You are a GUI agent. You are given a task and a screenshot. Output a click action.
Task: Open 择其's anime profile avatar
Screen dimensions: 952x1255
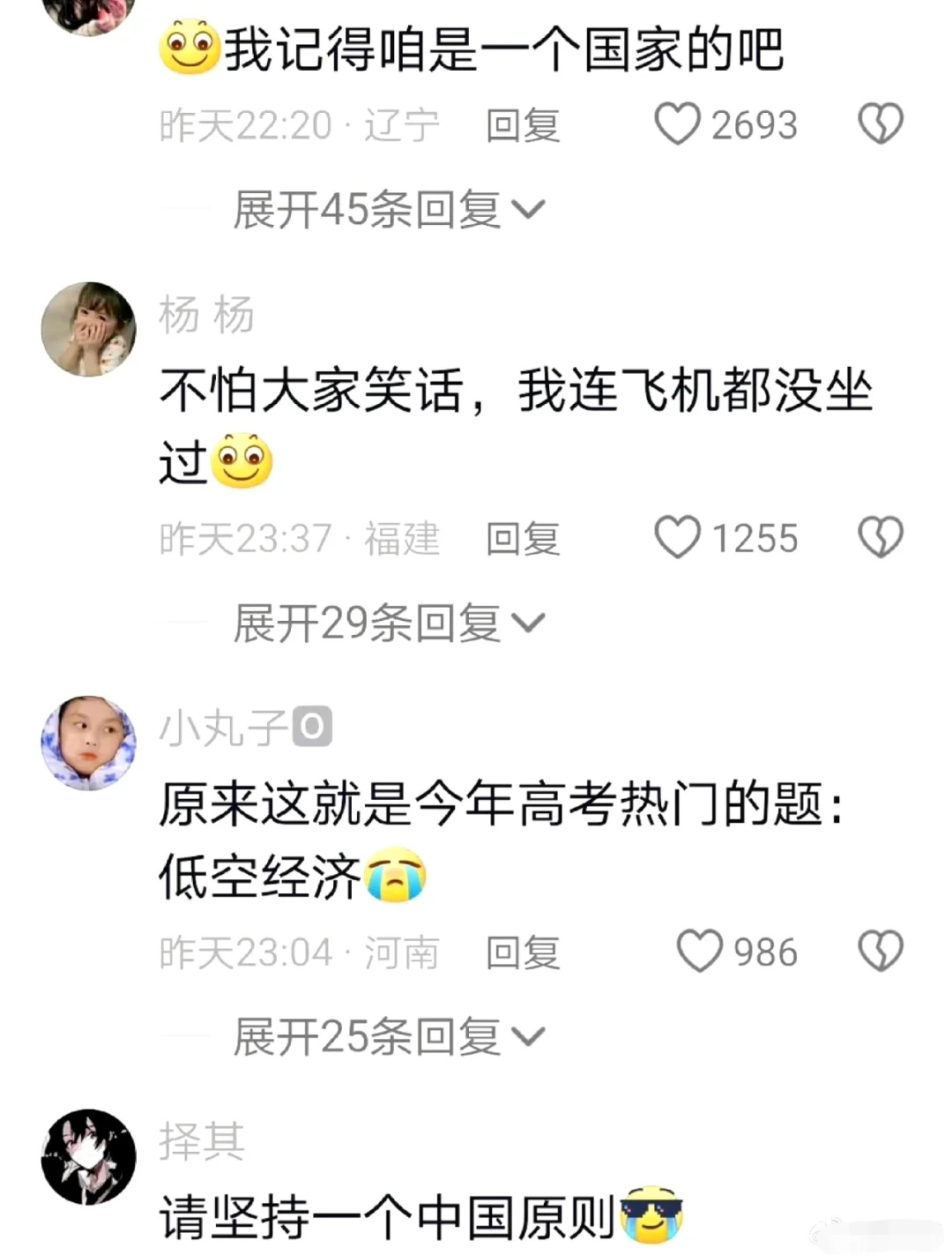coord(89,1156)
